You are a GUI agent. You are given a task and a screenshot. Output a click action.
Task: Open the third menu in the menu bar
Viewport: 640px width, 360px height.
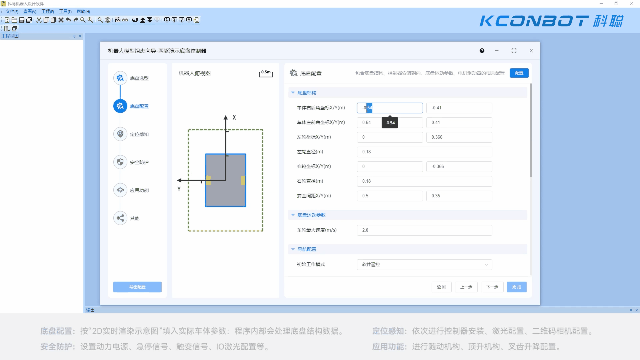click(x=48, y=11)
